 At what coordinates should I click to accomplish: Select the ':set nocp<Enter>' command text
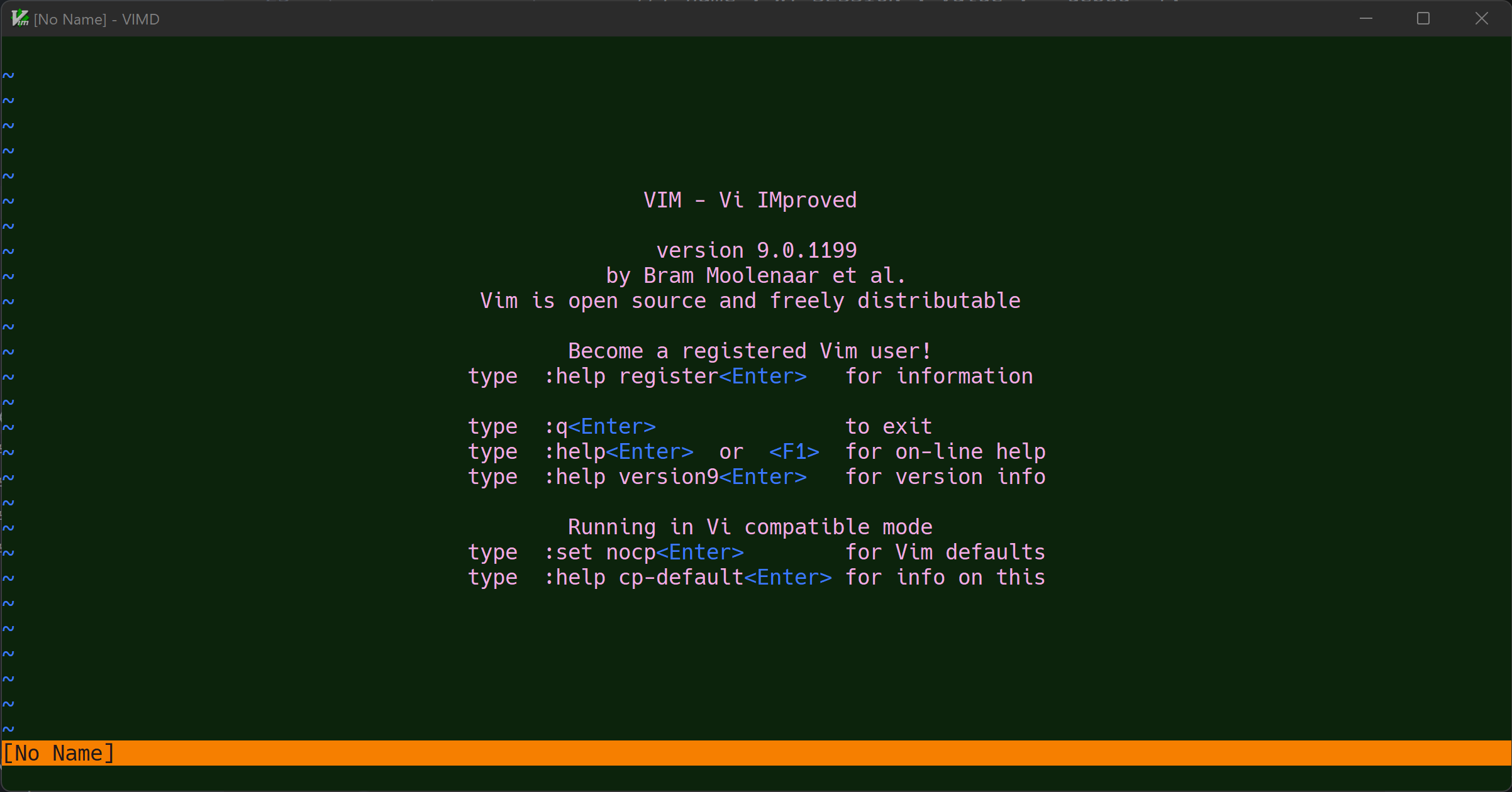(643, 552)
